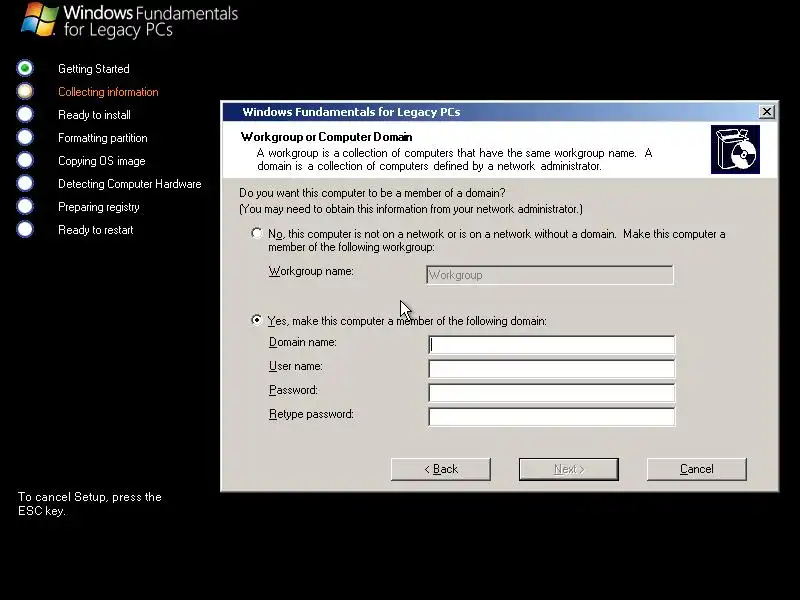800x600 pixels.
Task: Click the "Formatting partition" label
Action: click(x=103, y=138)
